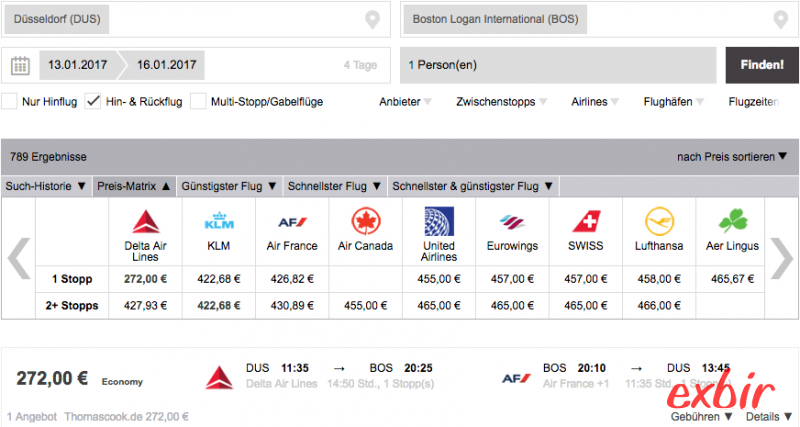Click Air France logo in return flight row
Viewport: 800px width, 427px height.
click(x=516, y=379)
